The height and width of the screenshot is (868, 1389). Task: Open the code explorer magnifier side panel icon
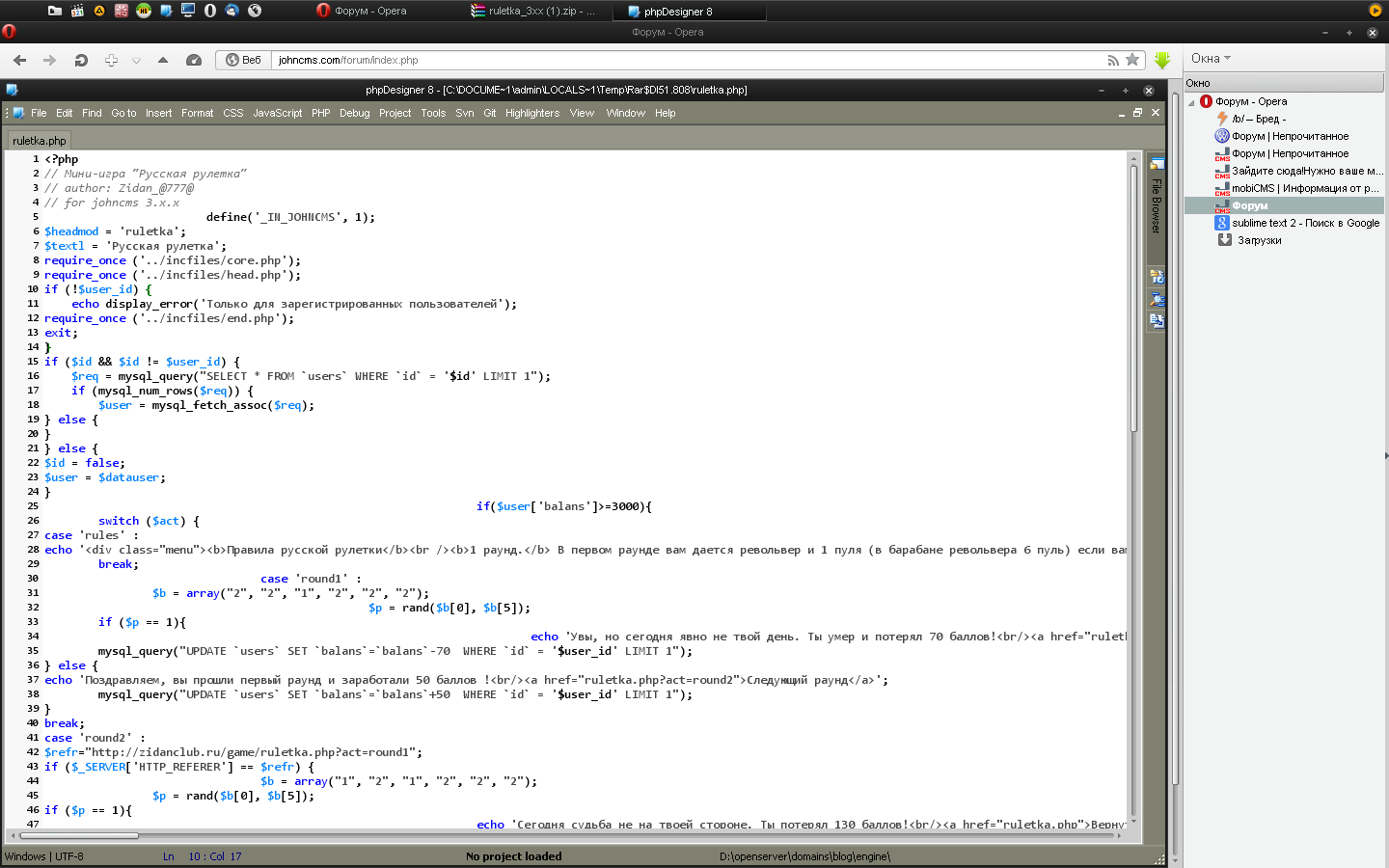pyautogui.click(x=1157, y=299)
